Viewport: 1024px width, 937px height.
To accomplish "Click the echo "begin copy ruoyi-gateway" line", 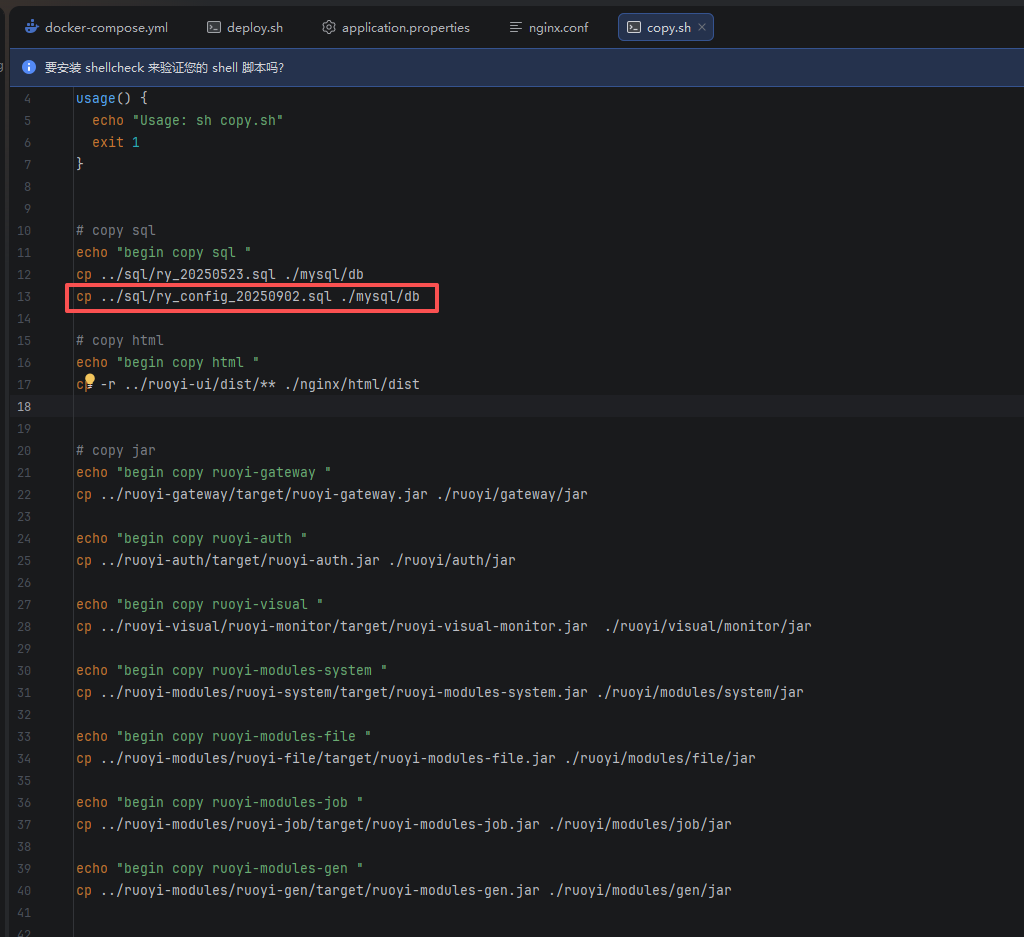I will click(203, 473).
